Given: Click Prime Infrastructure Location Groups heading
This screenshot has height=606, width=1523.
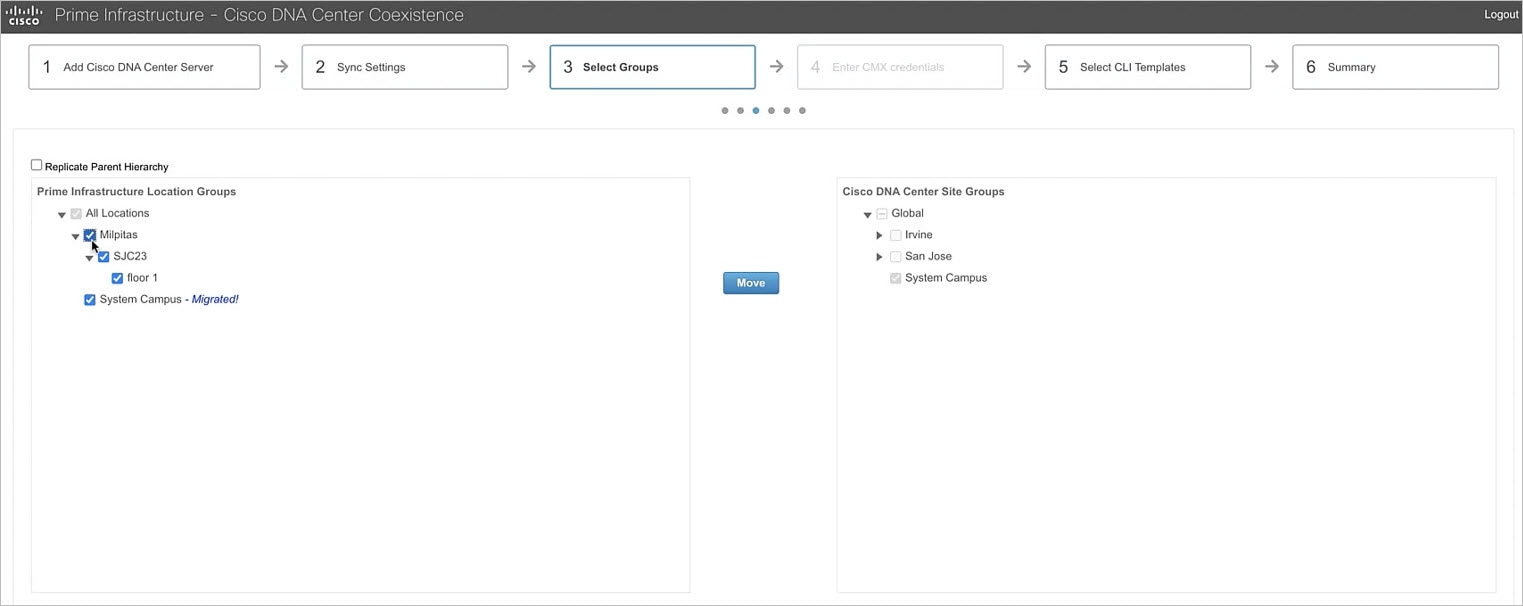Looking at the screenshot, I should pos(137,191).
